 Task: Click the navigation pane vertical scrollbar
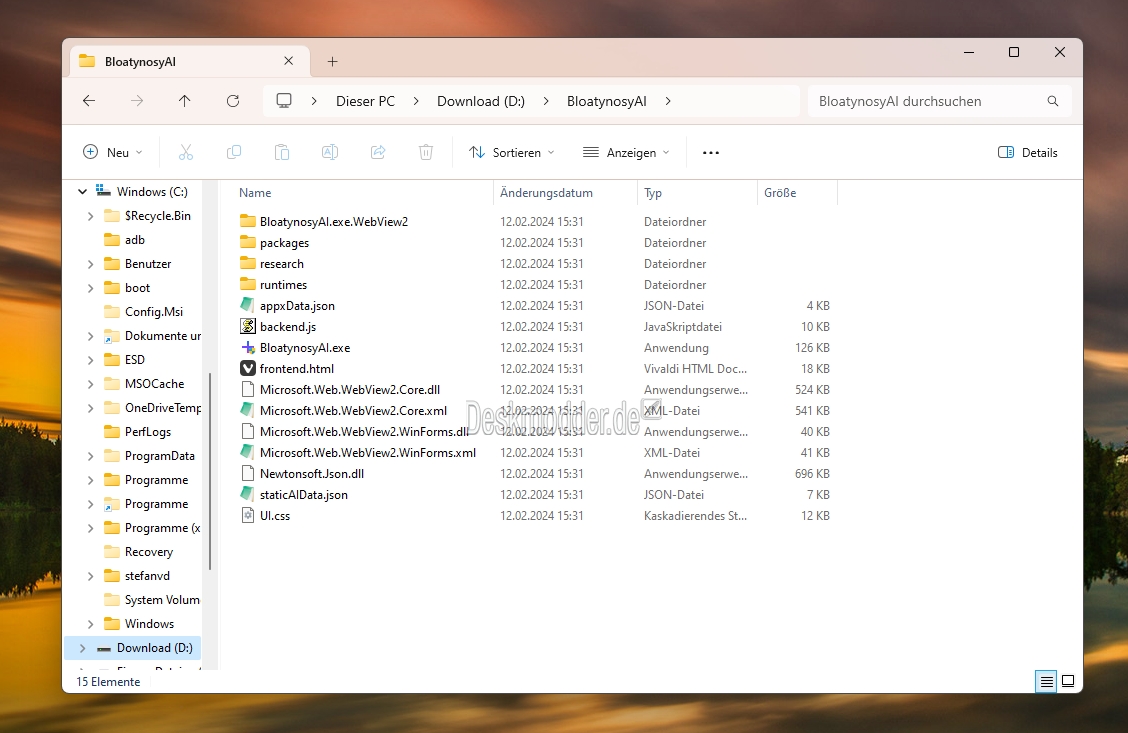(x=210, y=471)
